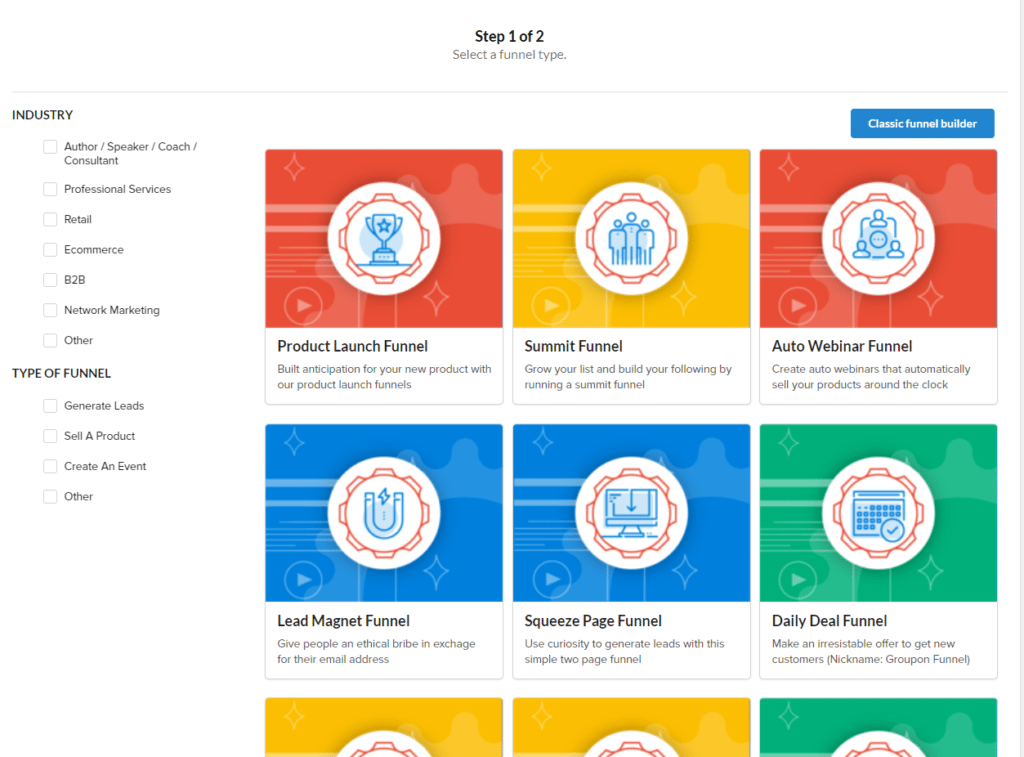This screenshot has width=1024, height=757.
Task: Enable the Professional Services industry checkbox
Action: [x=50, y=189]
